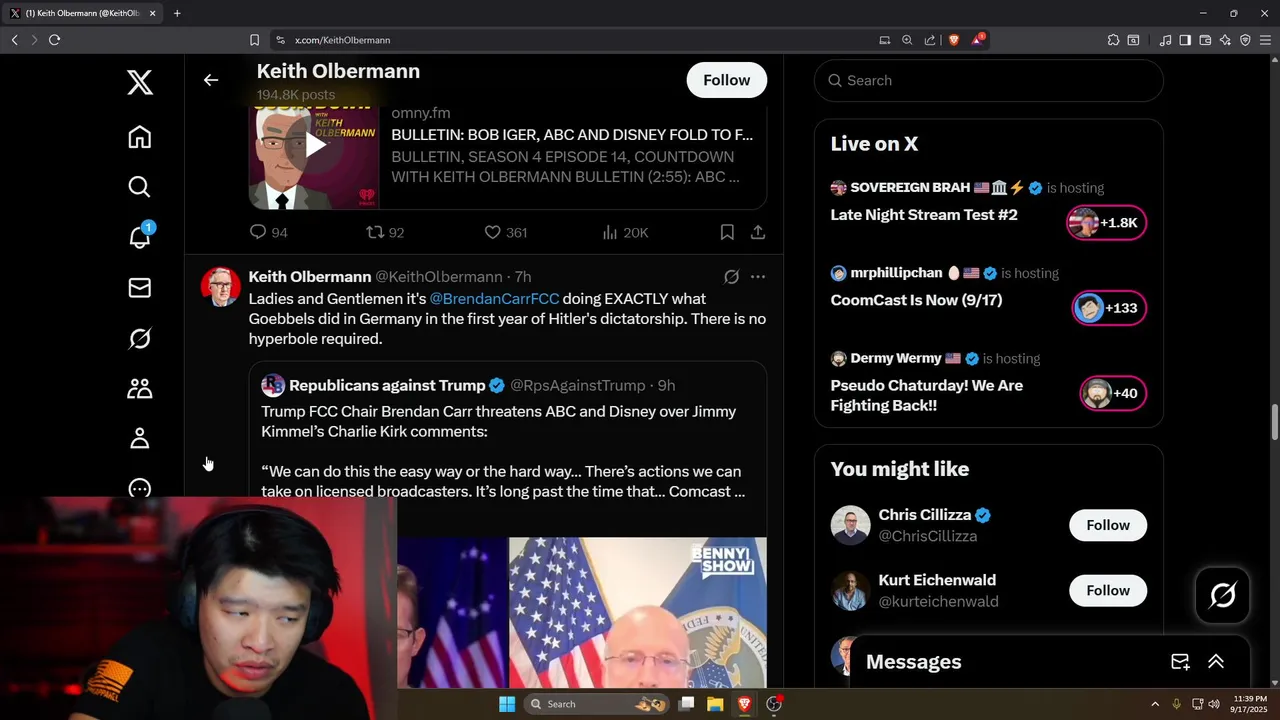The width and height of the screenshot is (1280, 720).
Task: Reply to post with 94 comments
Action: (x=268, y=232)
